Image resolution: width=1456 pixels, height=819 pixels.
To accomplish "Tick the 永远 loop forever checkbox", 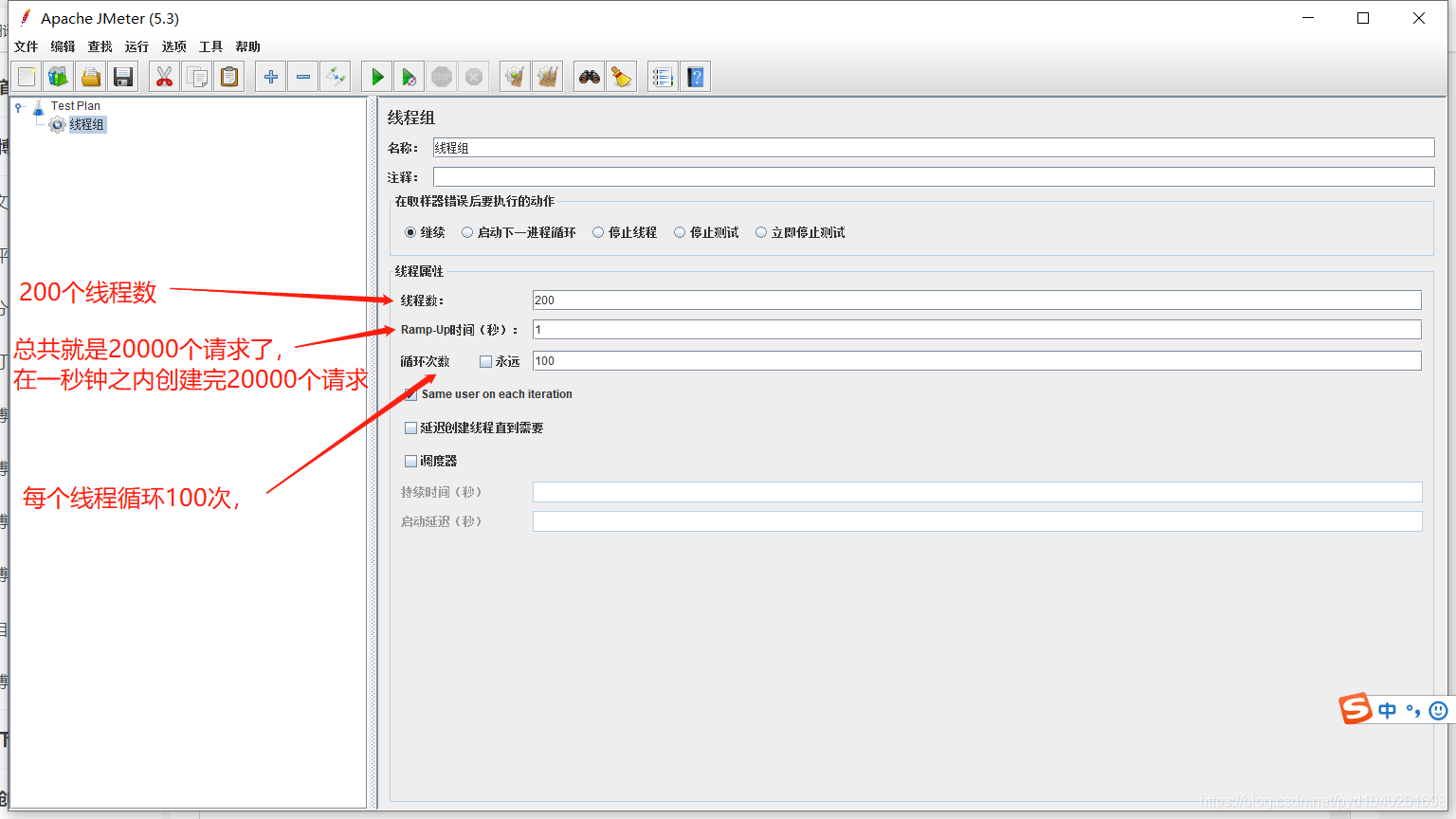I will point(486,361).
